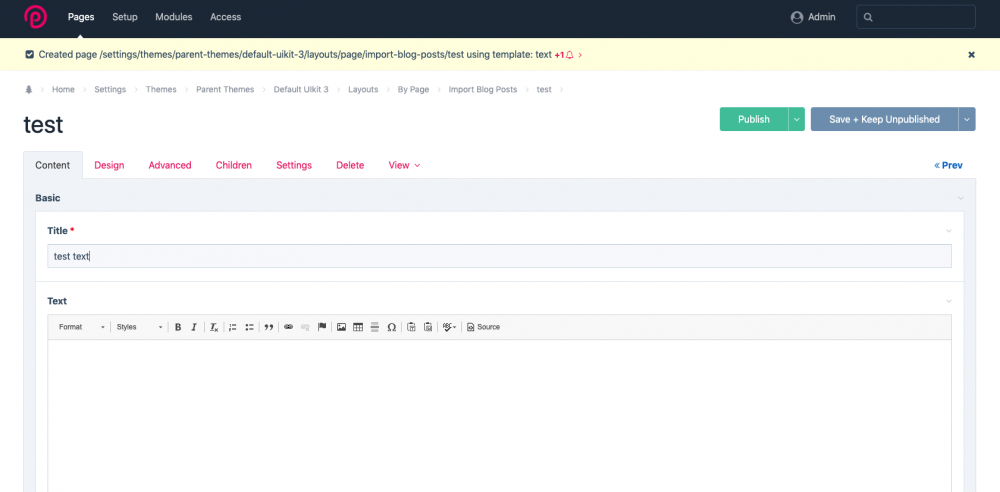Collapse the Text field

(x=948, y=301)
